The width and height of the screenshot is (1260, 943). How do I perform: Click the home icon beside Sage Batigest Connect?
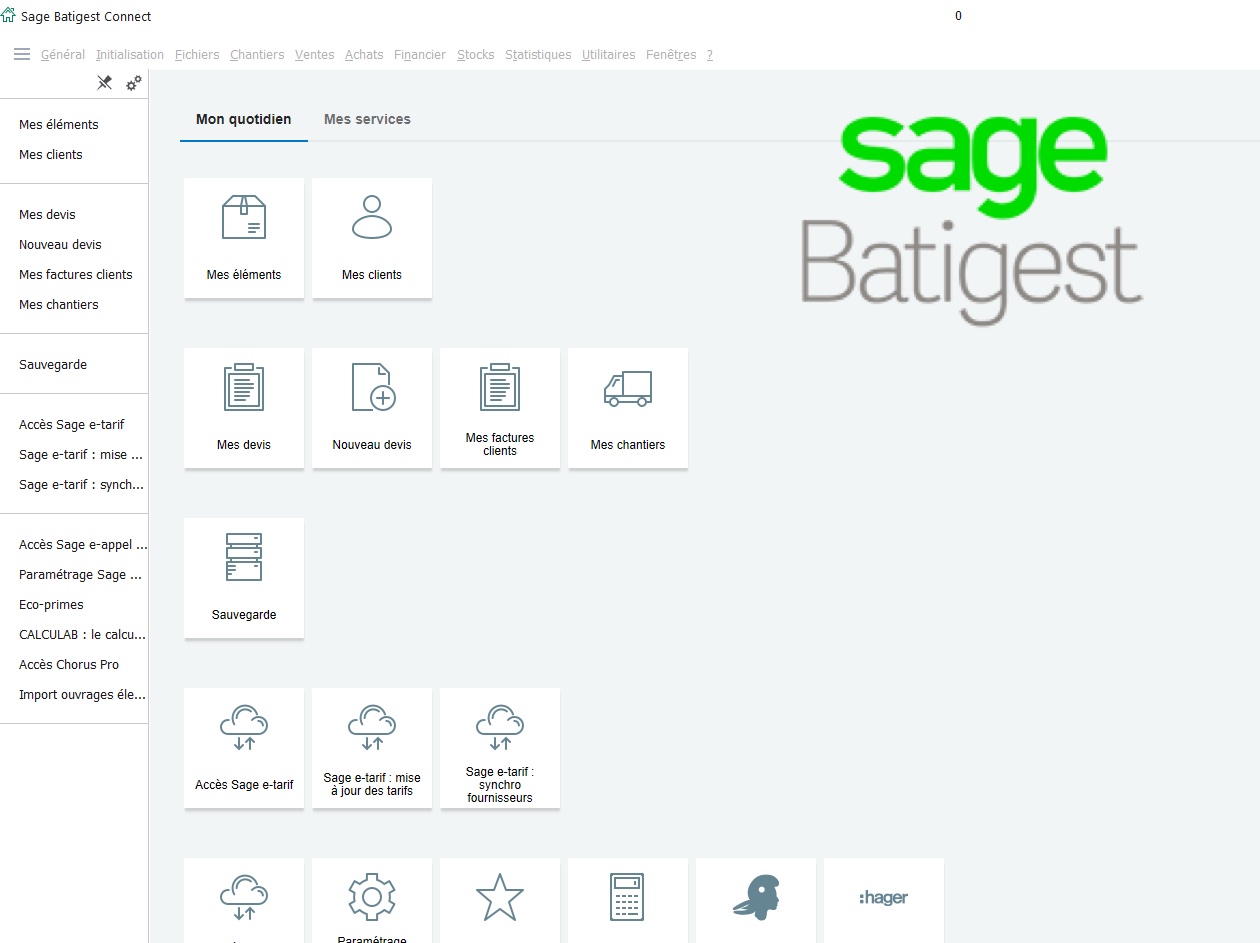[9, 16]
